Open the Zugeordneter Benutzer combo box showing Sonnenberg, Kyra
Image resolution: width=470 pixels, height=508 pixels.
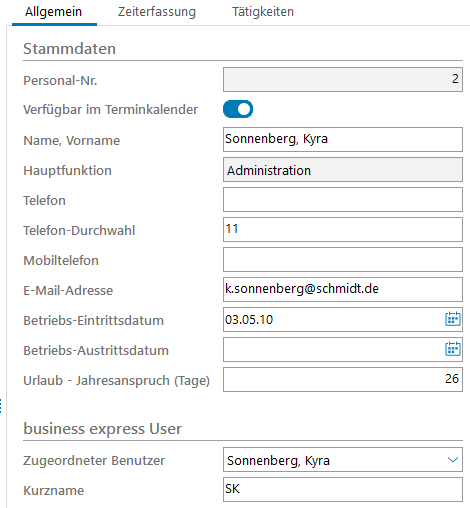[x=343, y=459]
